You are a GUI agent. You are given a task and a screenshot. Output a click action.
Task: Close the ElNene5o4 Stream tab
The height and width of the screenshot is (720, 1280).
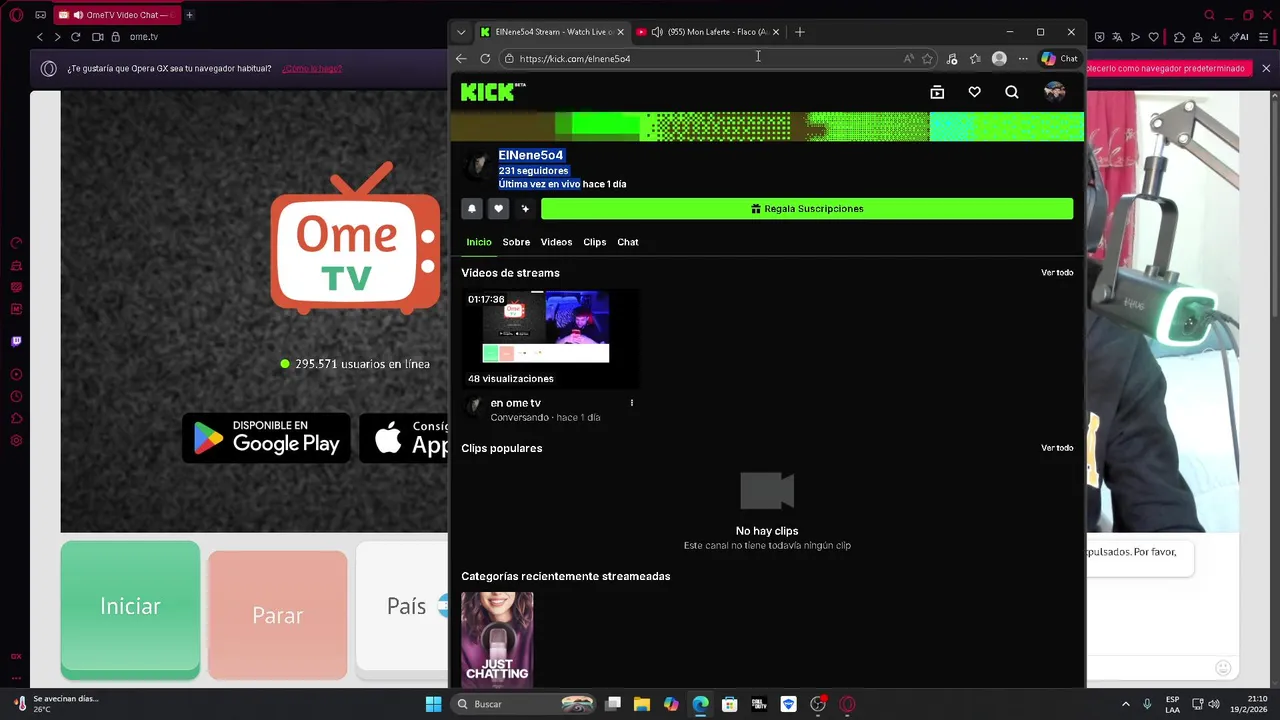(x=620, y=32)
